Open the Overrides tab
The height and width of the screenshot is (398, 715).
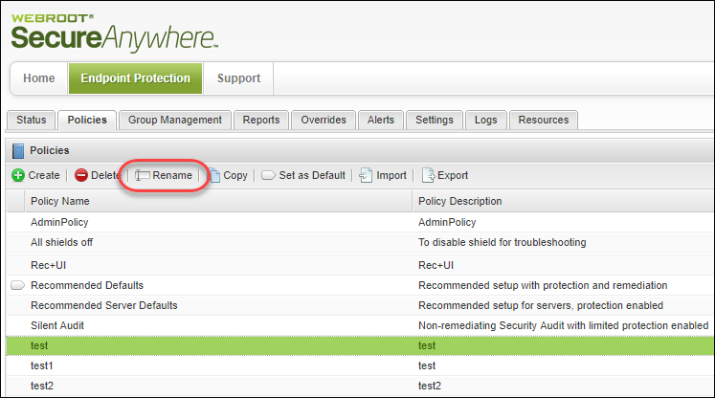click(323, 120)
